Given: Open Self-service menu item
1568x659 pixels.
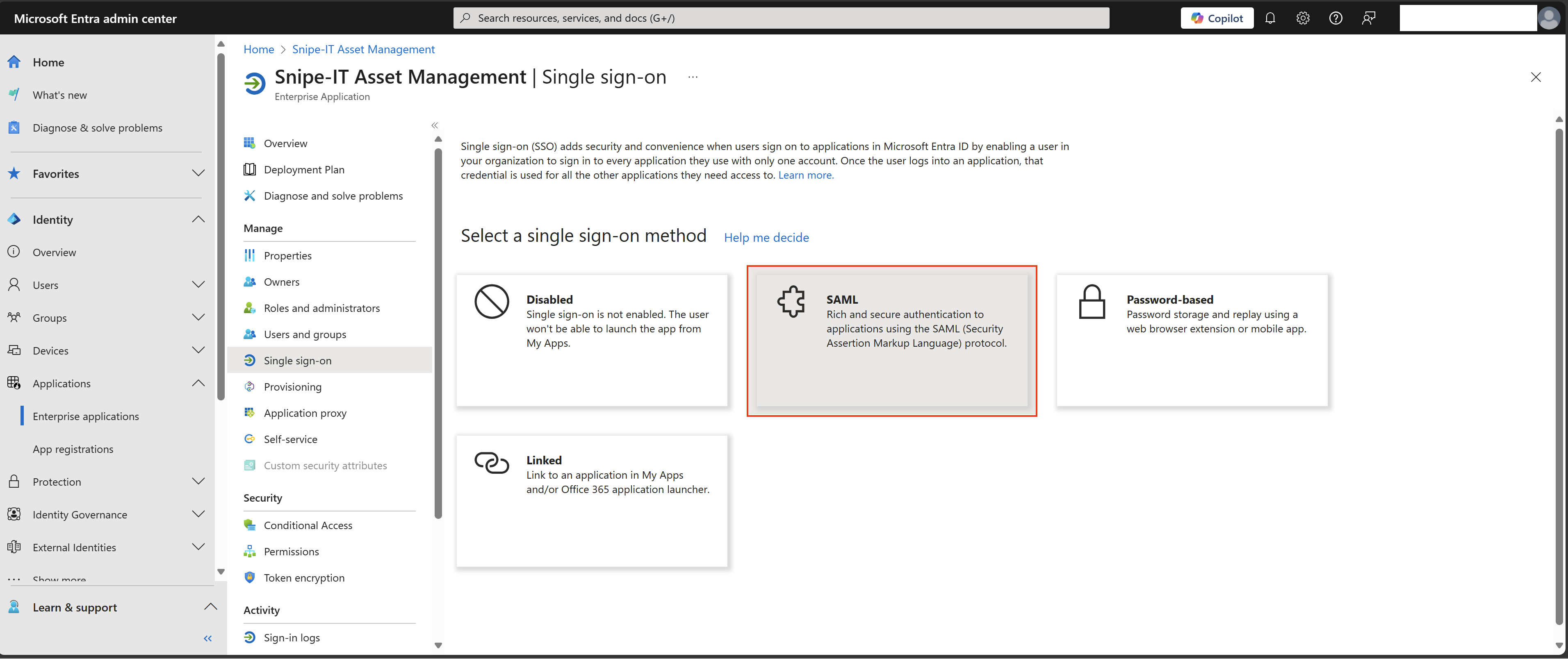Looking at the screenshot, I should click(290, 439).
